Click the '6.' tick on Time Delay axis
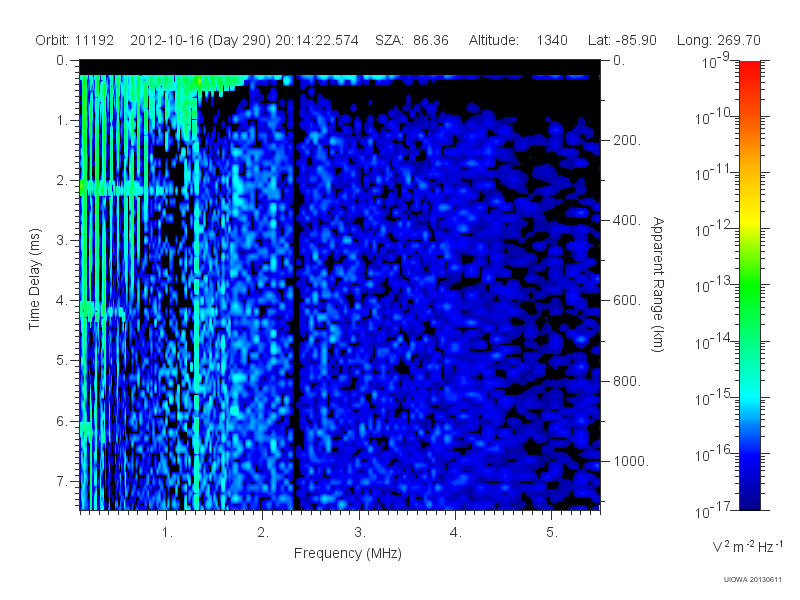Screen dimensions: 800x600 pos(62,421)
